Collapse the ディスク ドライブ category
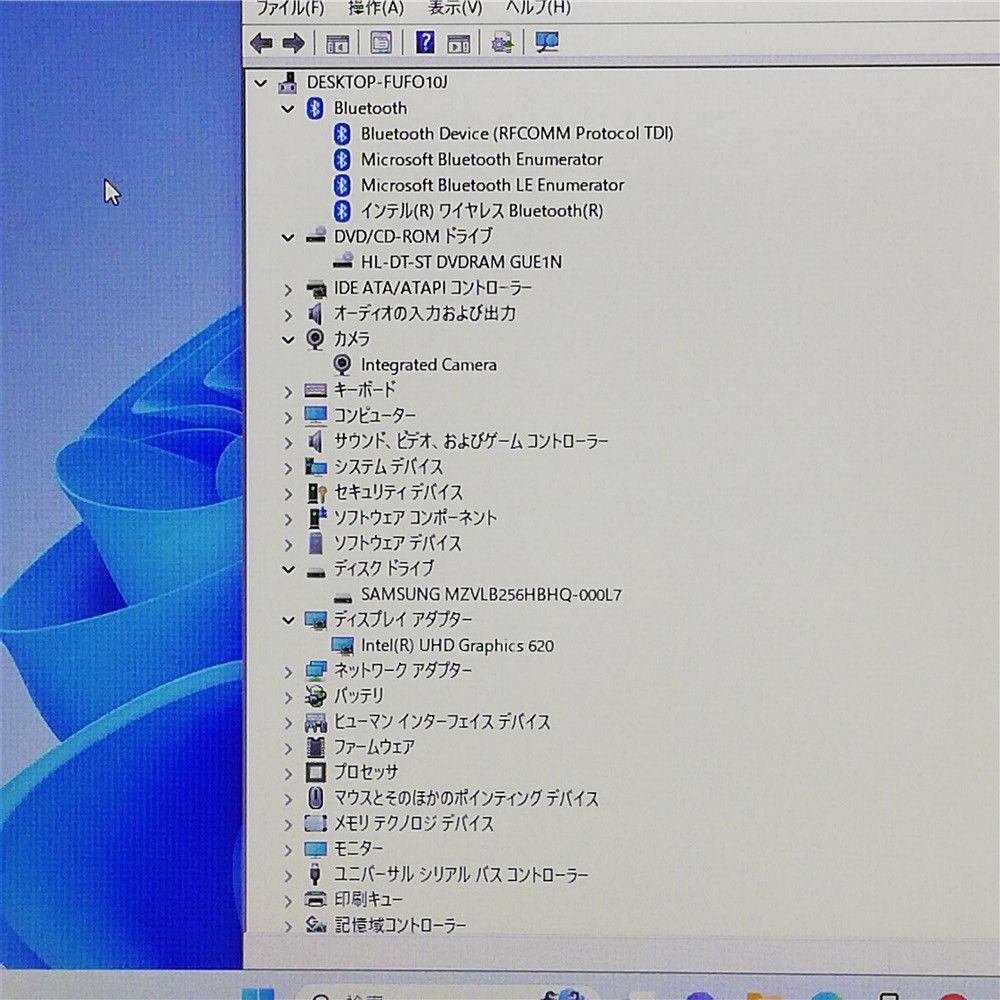The height and width of the screenshot is (1000, 1000). [x=288, y=570]
